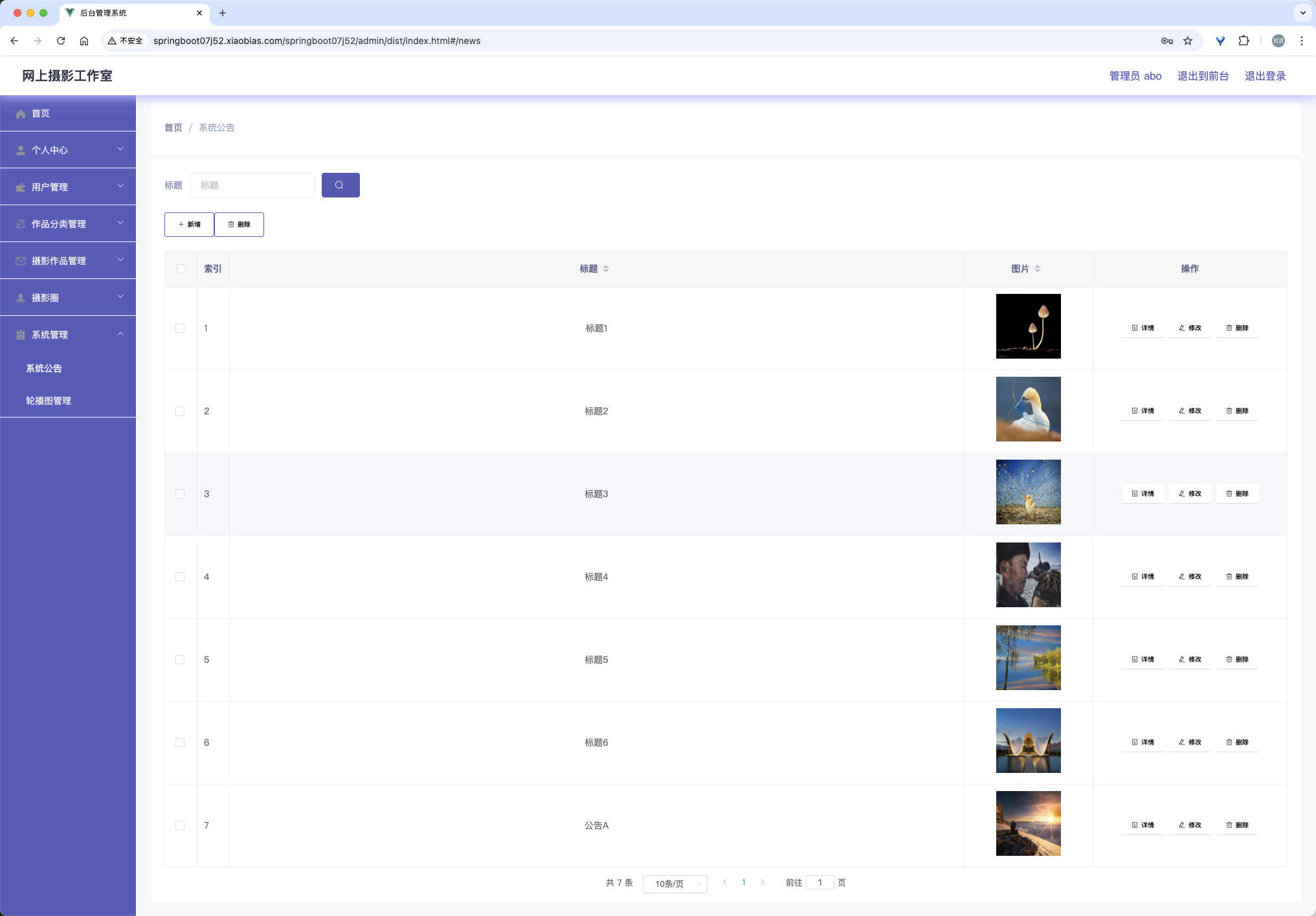This screenshot has height=916, width=1316.
Task: Click the batch 删除 button above table
Action: click(x=239, y=225)
